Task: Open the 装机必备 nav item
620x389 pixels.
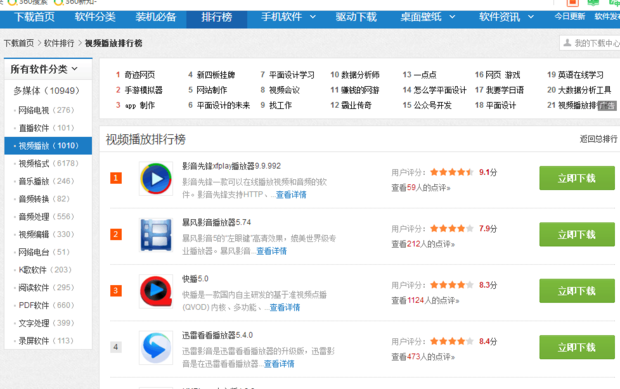Action: (155, 17)
